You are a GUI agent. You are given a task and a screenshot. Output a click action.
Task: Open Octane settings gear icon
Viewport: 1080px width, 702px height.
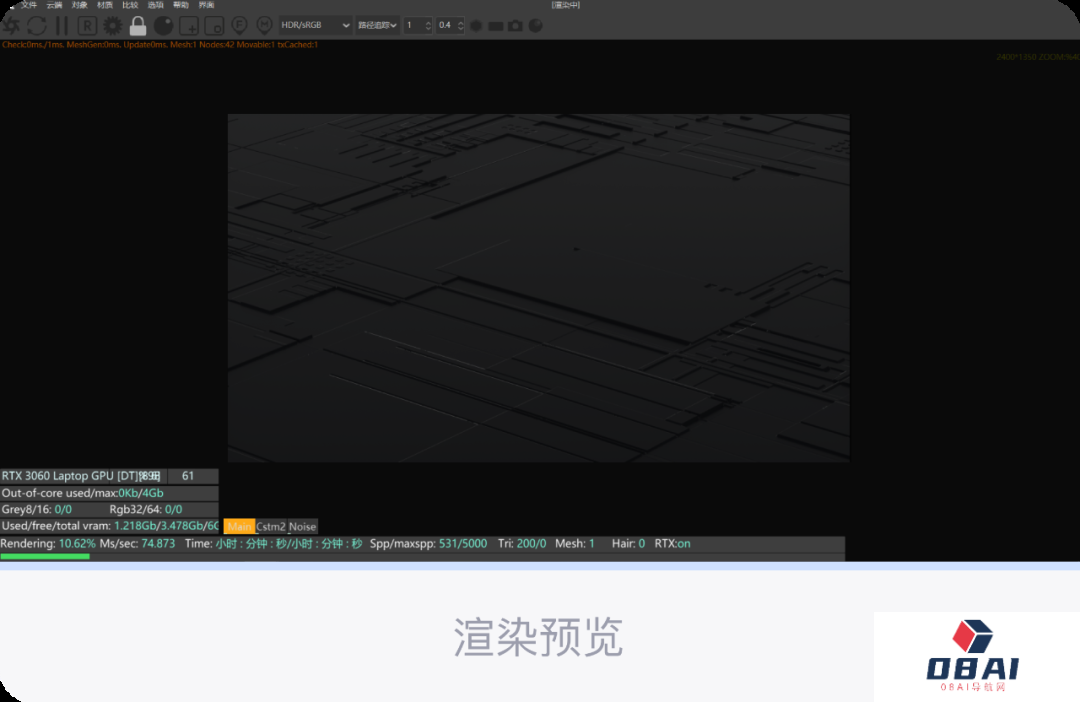(x=112, y=25)
